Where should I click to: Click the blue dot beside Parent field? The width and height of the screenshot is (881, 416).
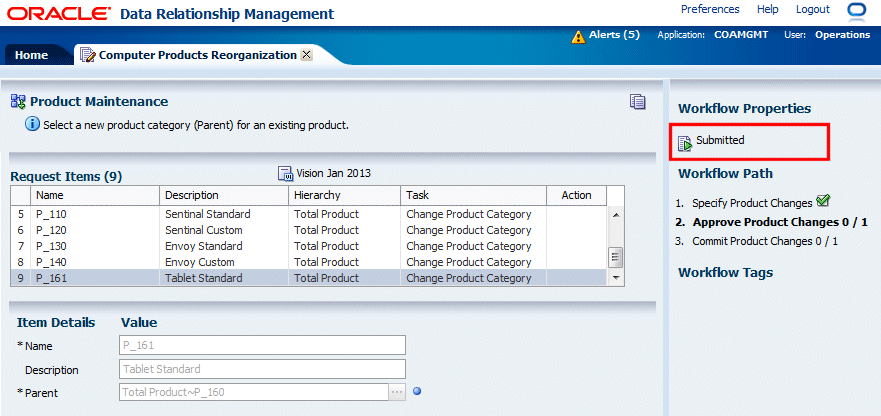tap(417, 391)
